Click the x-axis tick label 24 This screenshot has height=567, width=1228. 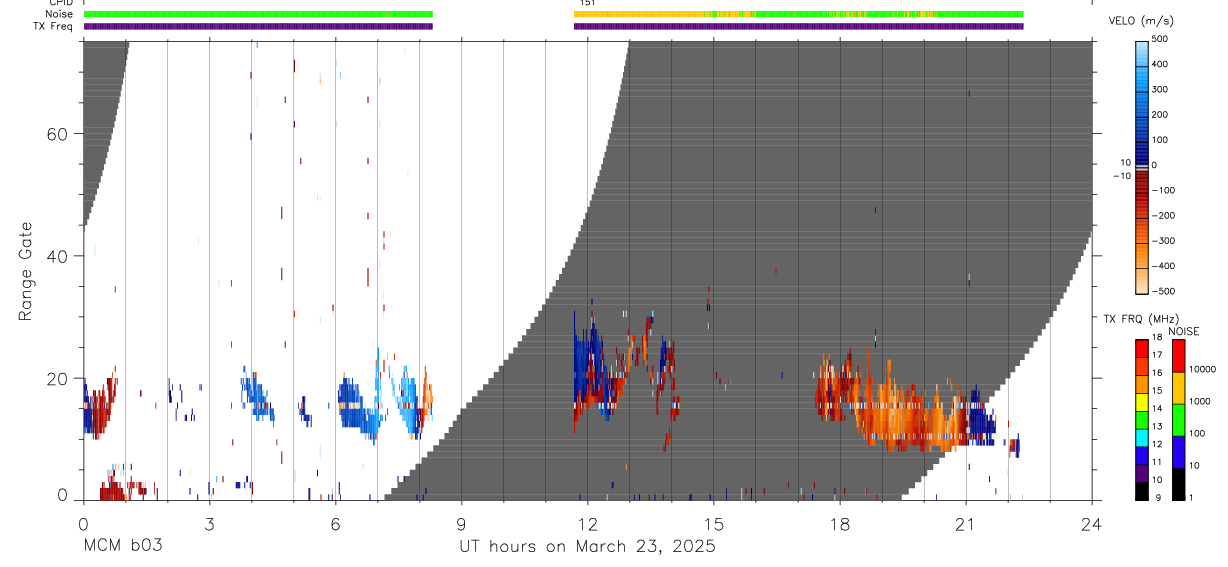pos(1092,523)
